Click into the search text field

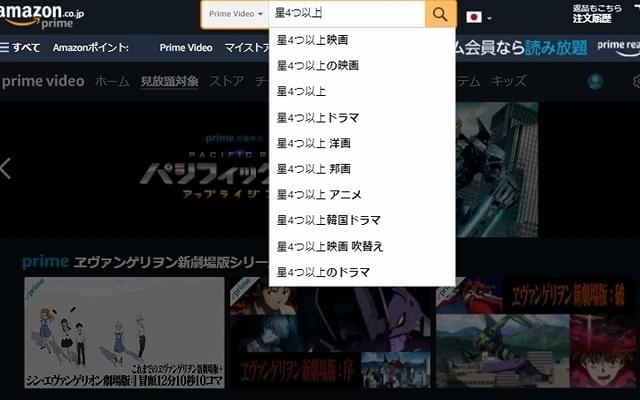tap(347, 13)
